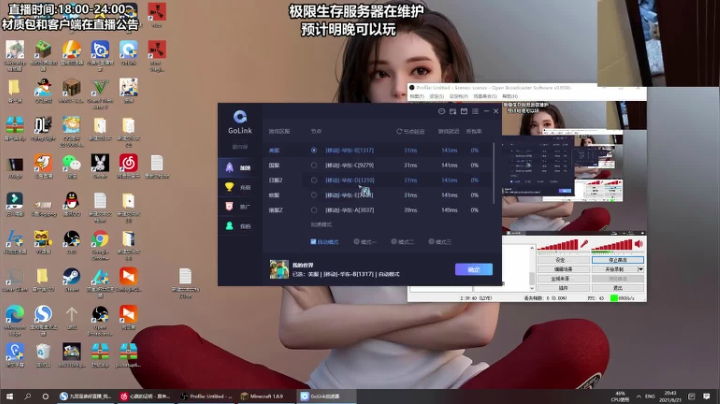Click the Minecraft game thumbnail in GoLink

tap(279, 269)
